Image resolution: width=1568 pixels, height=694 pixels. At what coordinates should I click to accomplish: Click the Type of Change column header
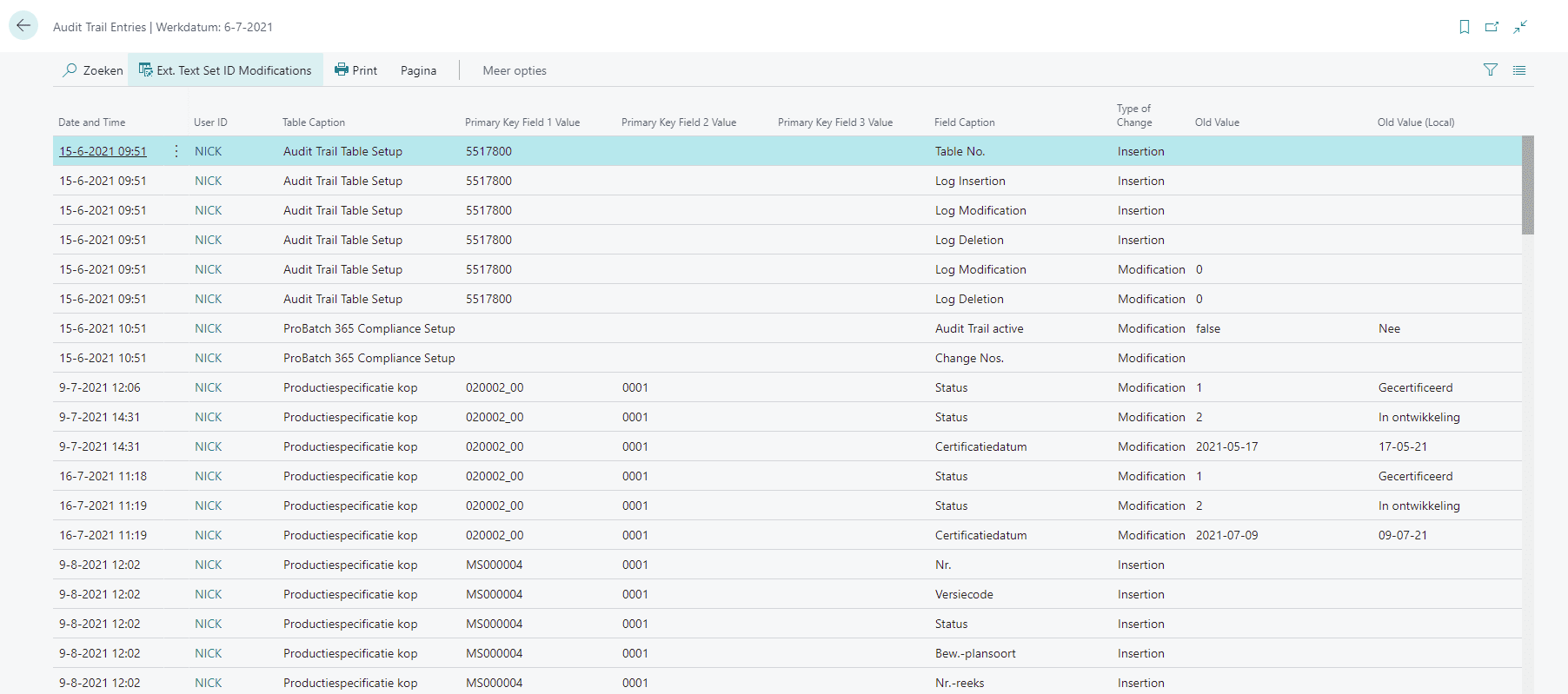click(1133, 116)
